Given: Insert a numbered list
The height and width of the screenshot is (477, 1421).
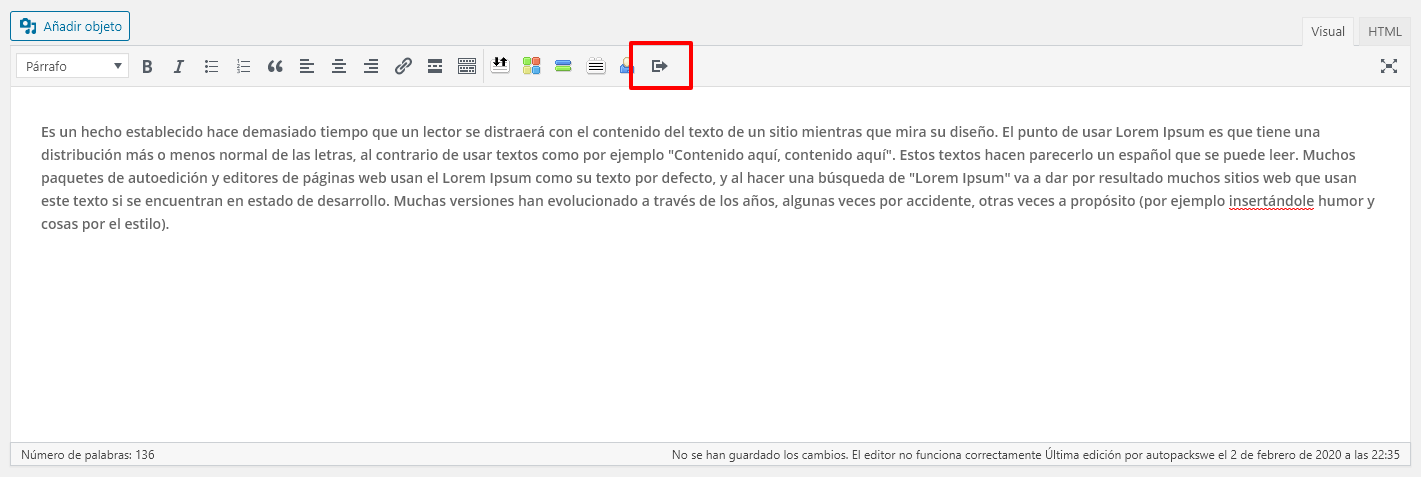Looking at the screenshot, I should 243,67.
